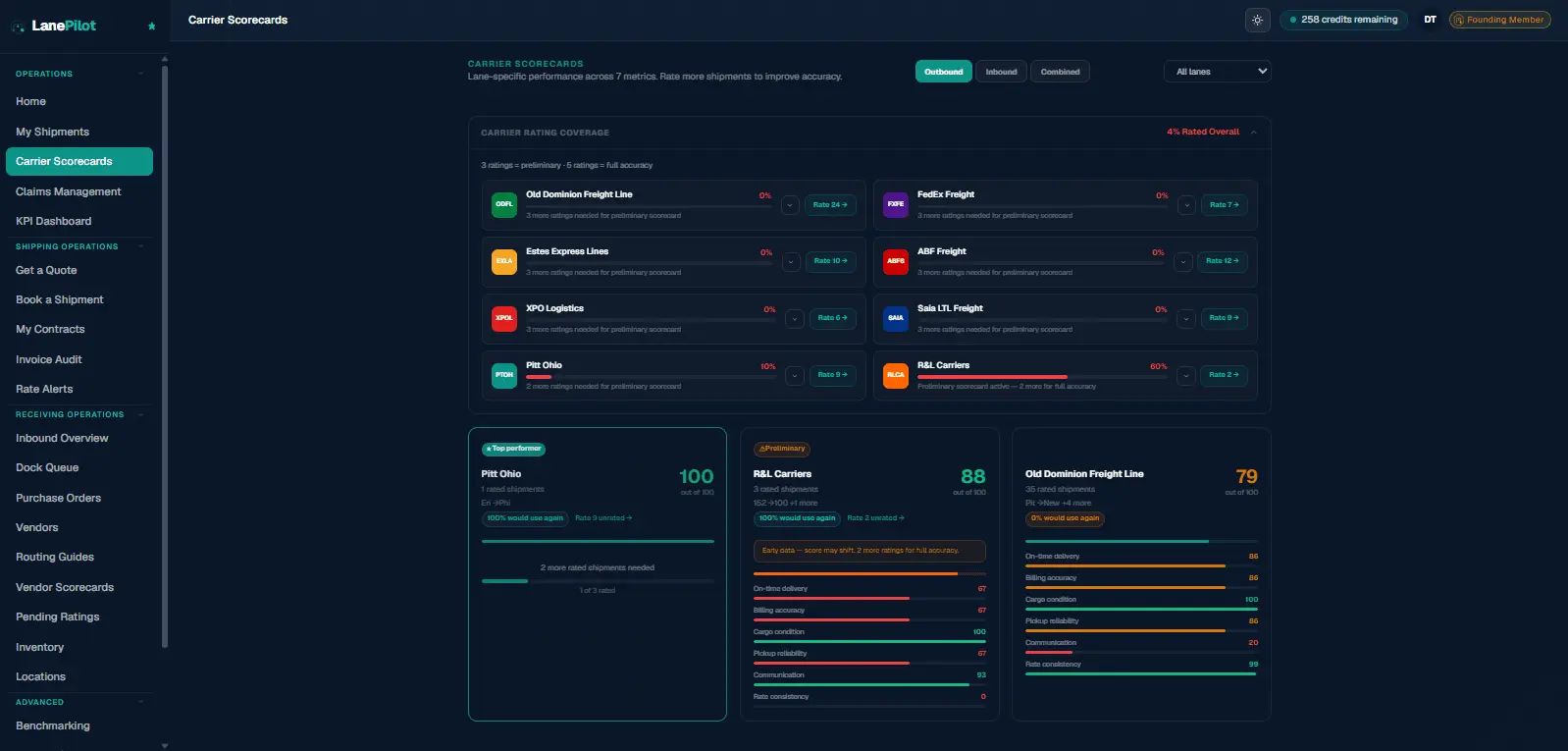The image size is (1568, 751).
Task: Open Invoice Audit page
Action: point(79,359)
